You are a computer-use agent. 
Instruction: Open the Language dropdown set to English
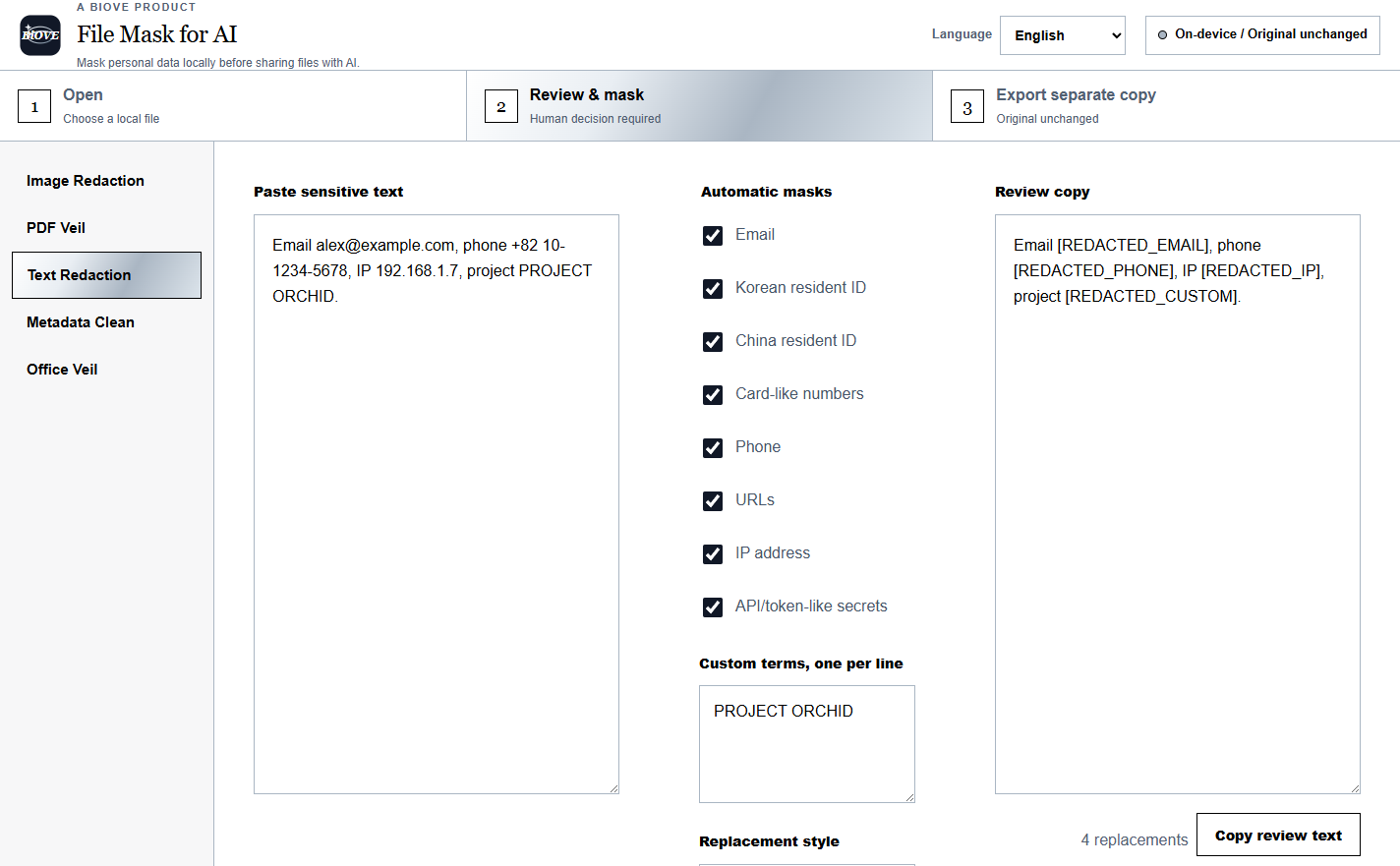coord(1062,35)
